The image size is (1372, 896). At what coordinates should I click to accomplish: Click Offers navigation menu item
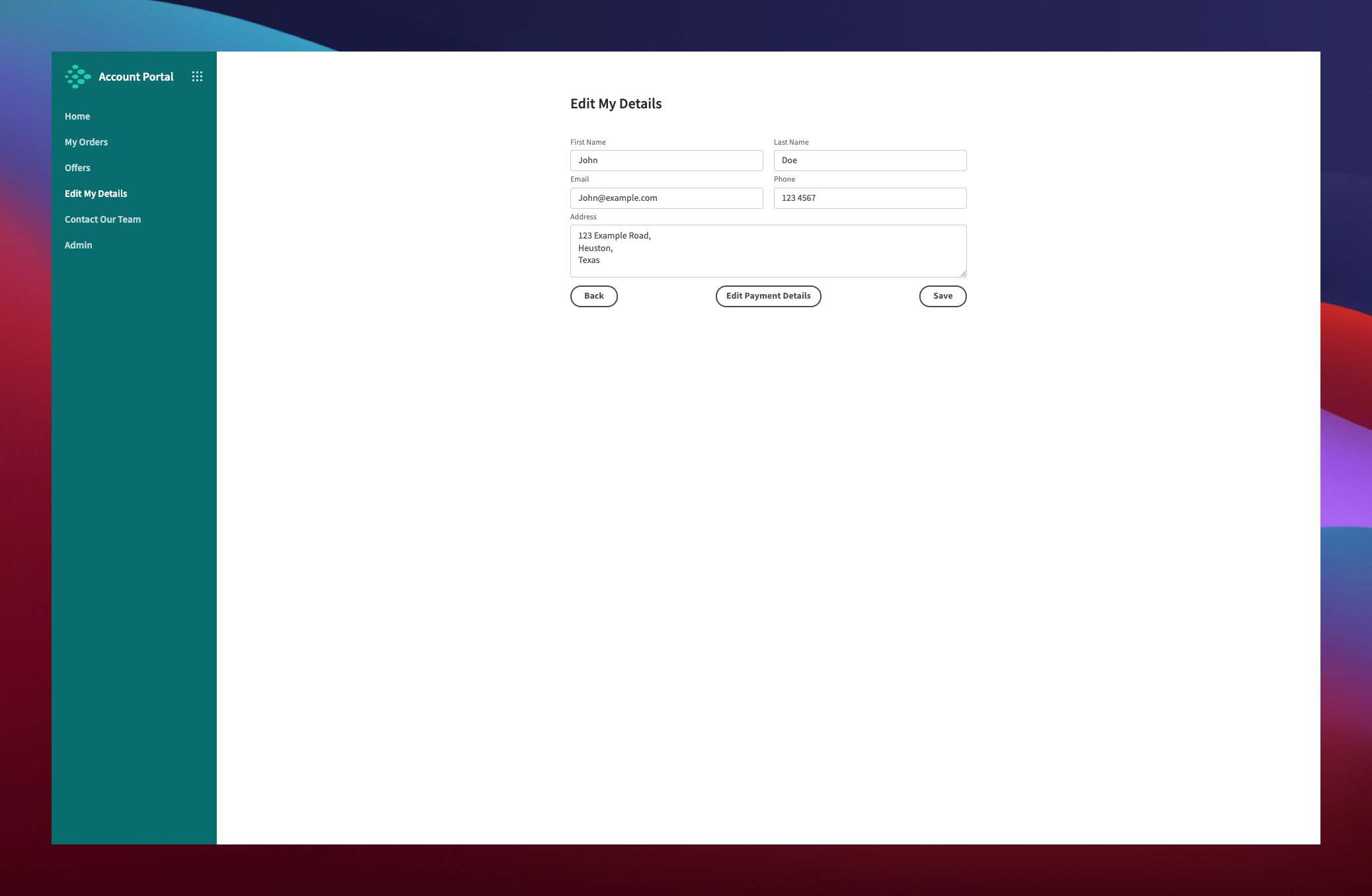point(77,167)
